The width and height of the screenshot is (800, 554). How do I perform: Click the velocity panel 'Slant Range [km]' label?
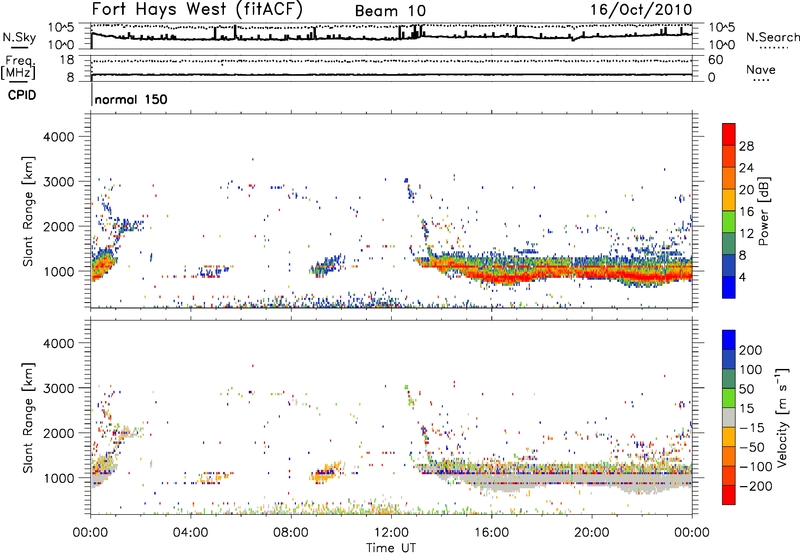pyautogui.click(x=28, y=418)
